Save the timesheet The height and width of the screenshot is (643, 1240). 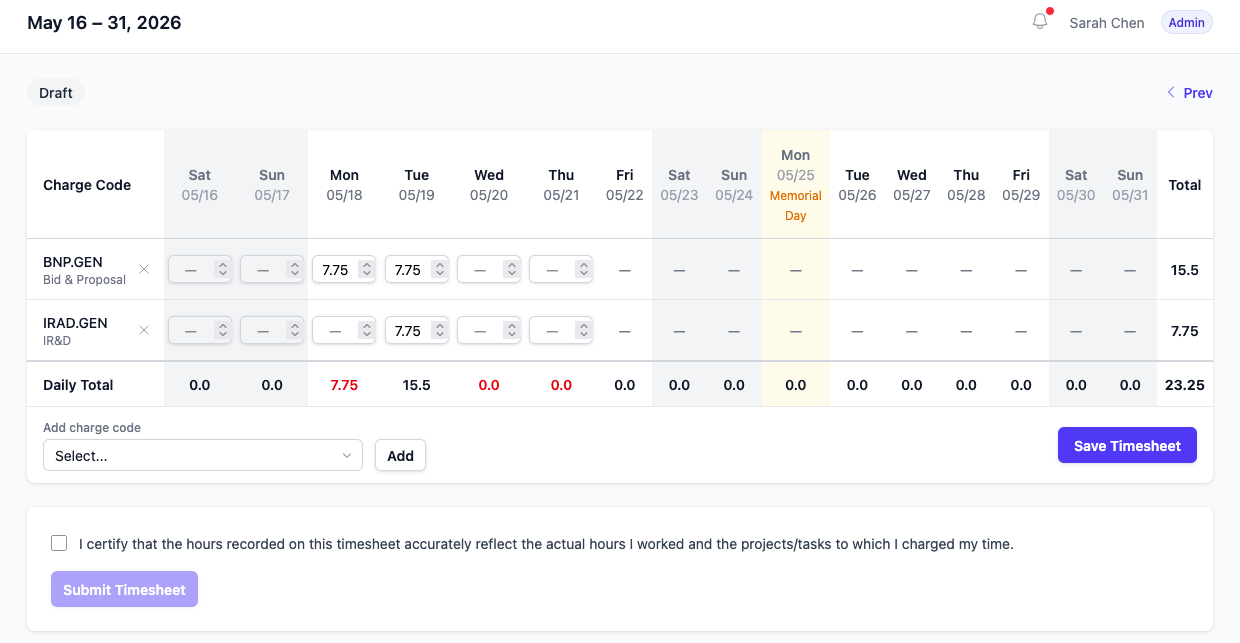(1127, 446)
